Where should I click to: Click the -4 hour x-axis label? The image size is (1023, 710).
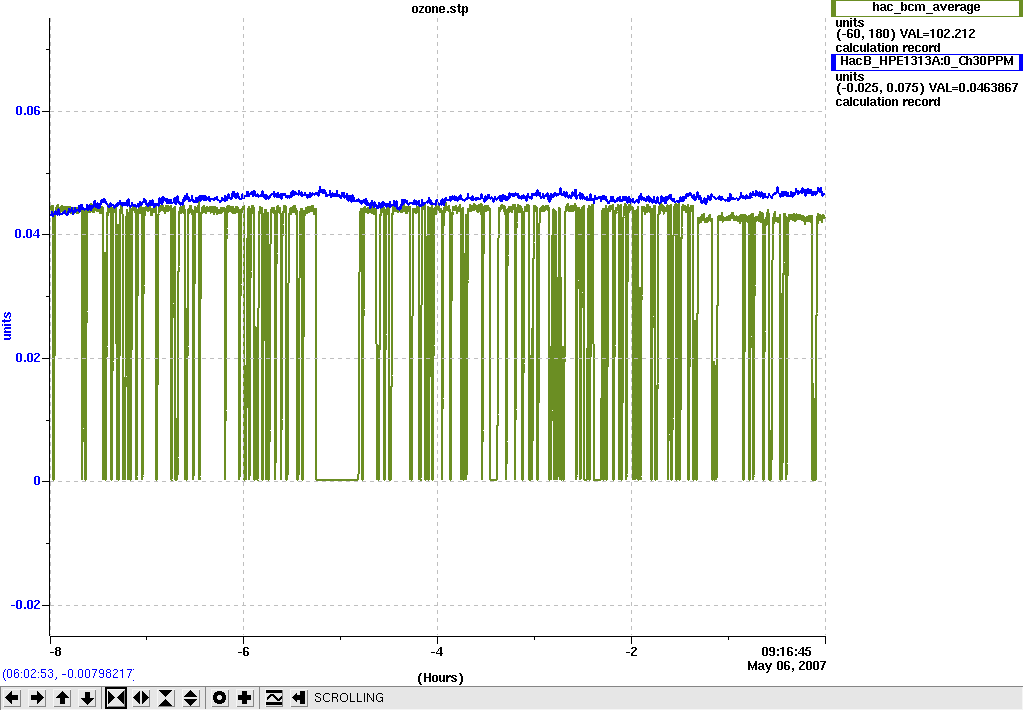[x=437, y=652]
